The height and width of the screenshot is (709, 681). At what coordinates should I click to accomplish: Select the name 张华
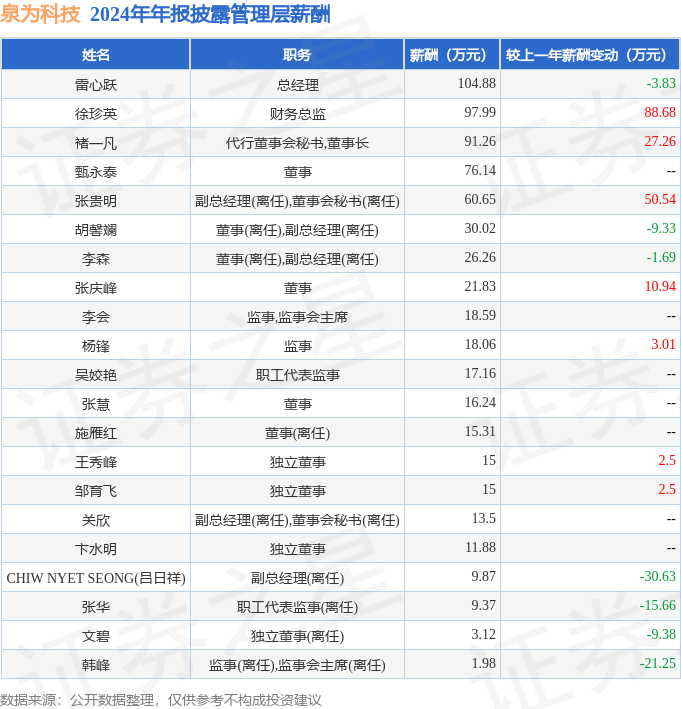[x=95, y=607]
